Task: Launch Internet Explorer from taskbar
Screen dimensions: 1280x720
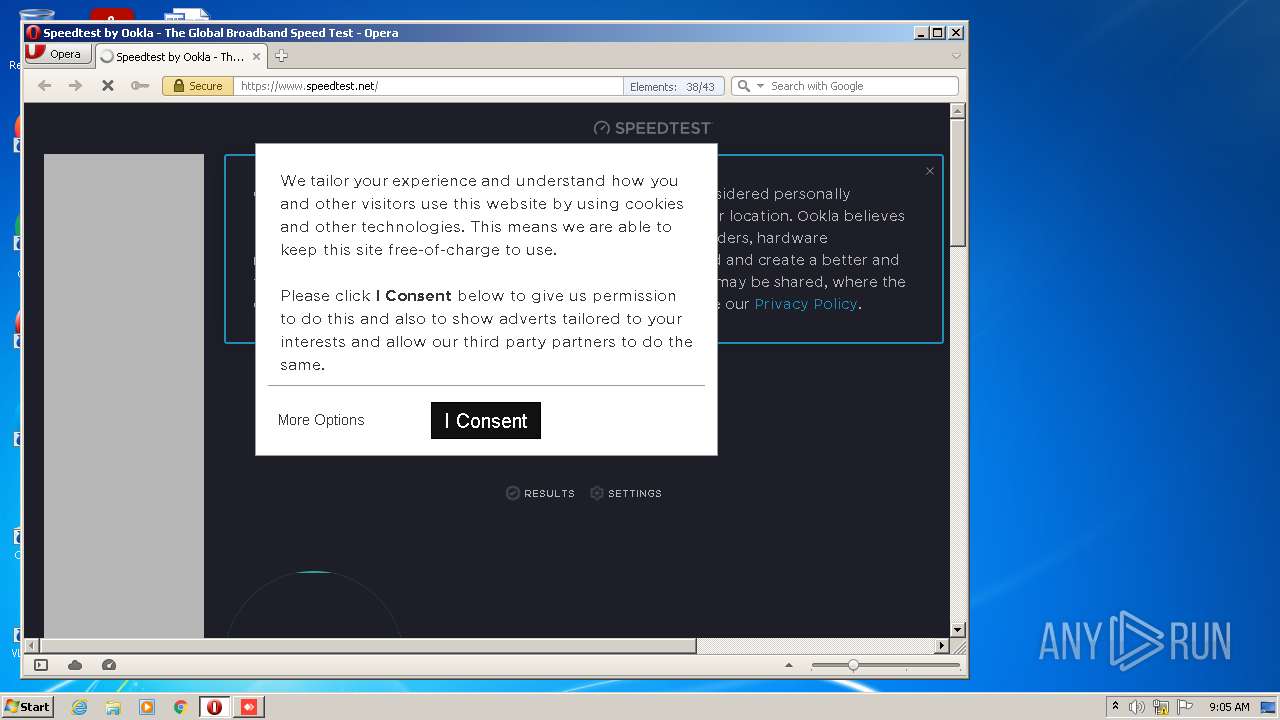Action: pyautogui.click(x=79, y=707)
